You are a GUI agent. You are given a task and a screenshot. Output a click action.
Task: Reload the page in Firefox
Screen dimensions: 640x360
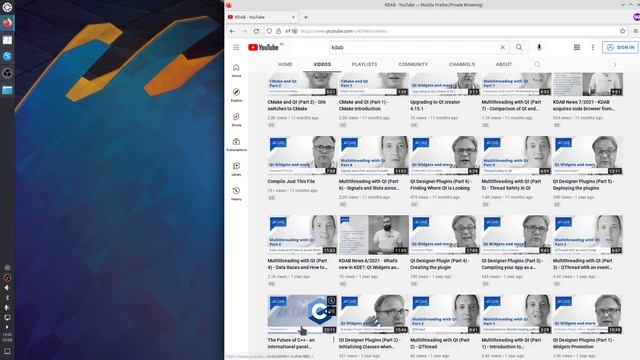tap(256, 31)
